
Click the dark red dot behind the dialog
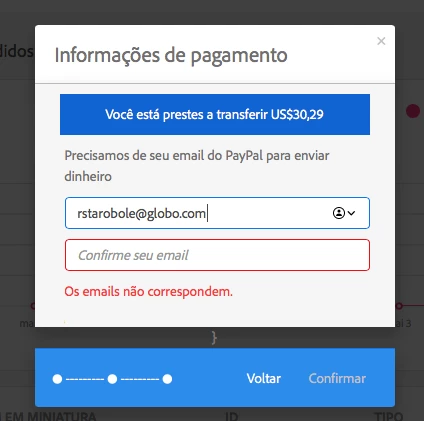click(413, 111)
